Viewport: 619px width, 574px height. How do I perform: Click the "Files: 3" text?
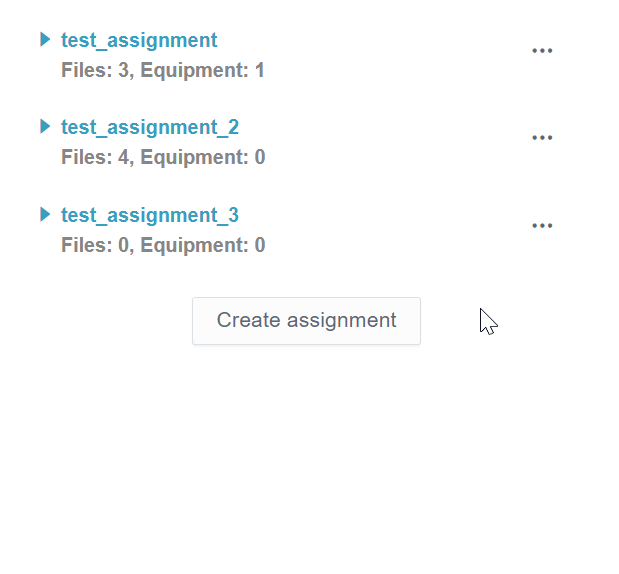[94, 71]
